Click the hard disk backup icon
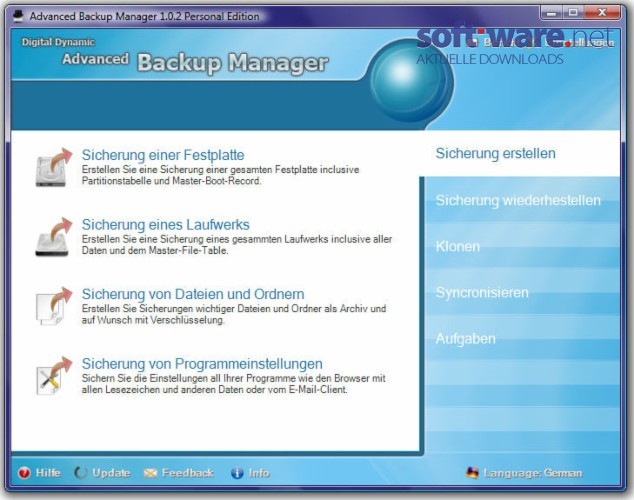Image resolution: width=634 pixels, height=500 pixels. pos(54,167)
